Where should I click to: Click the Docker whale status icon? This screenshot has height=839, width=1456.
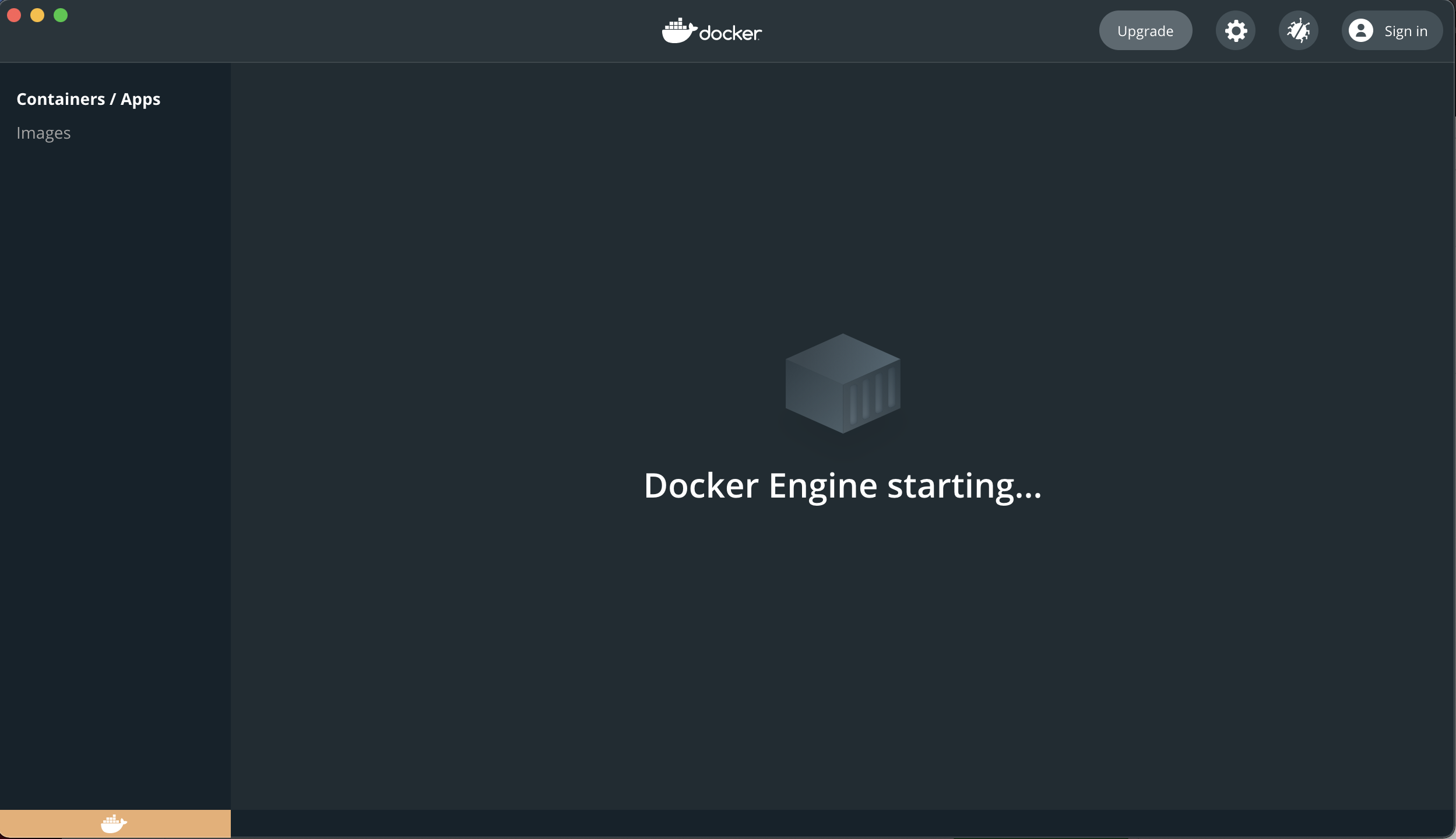pos(114,823)
